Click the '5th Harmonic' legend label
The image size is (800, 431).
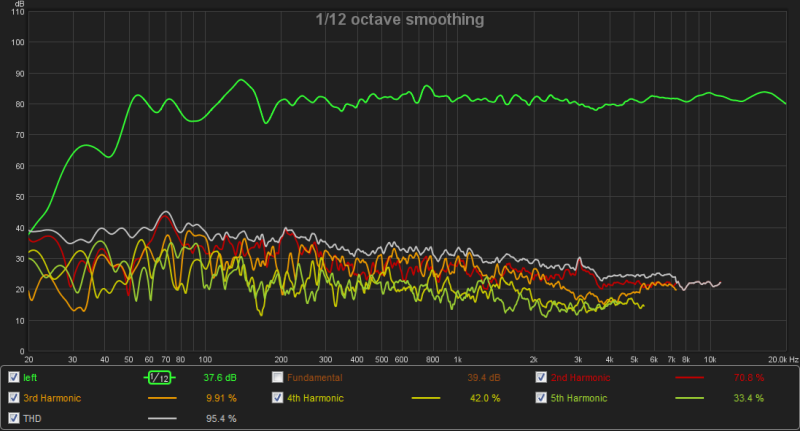[x=579, y=398]
